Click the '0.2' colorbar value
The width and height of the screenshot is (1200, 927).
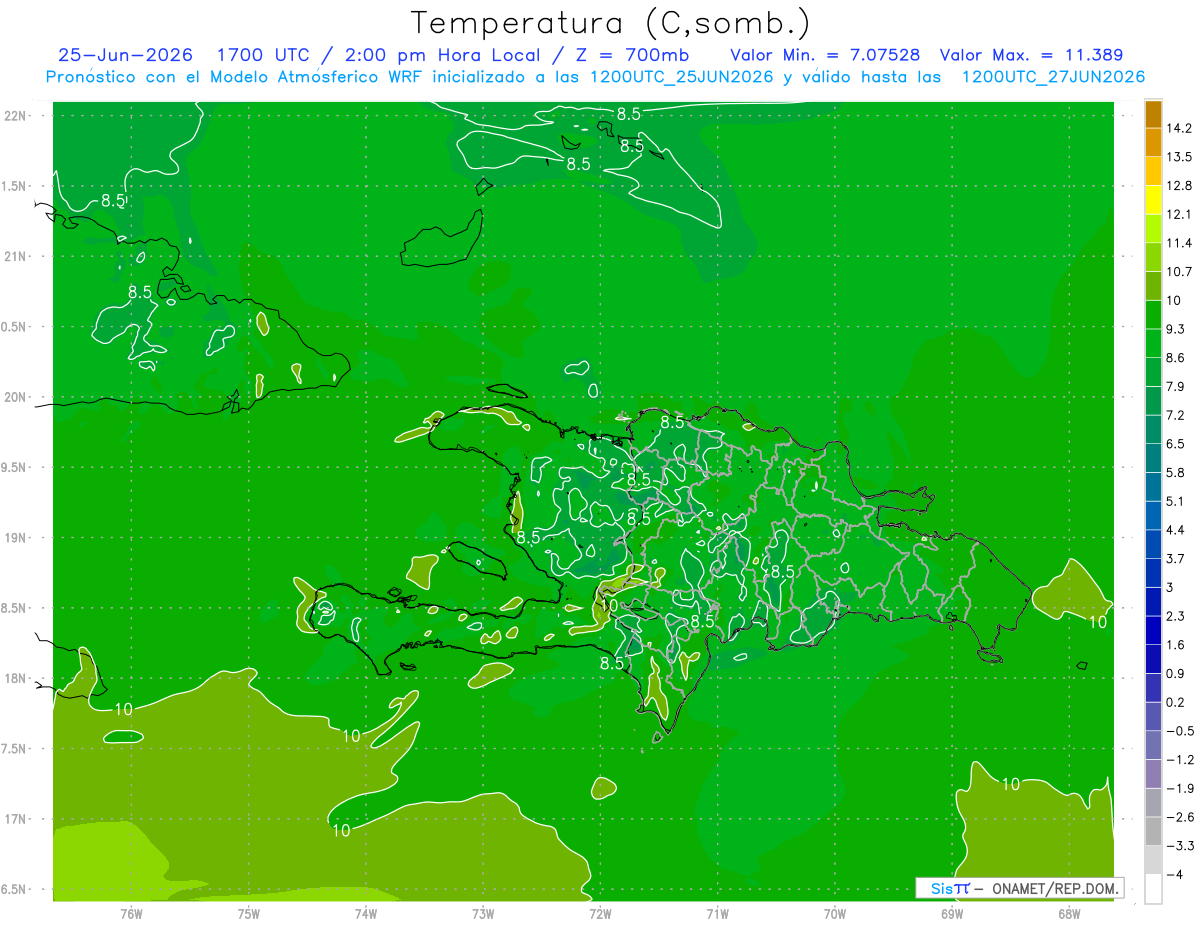[x=1175, y=702]
